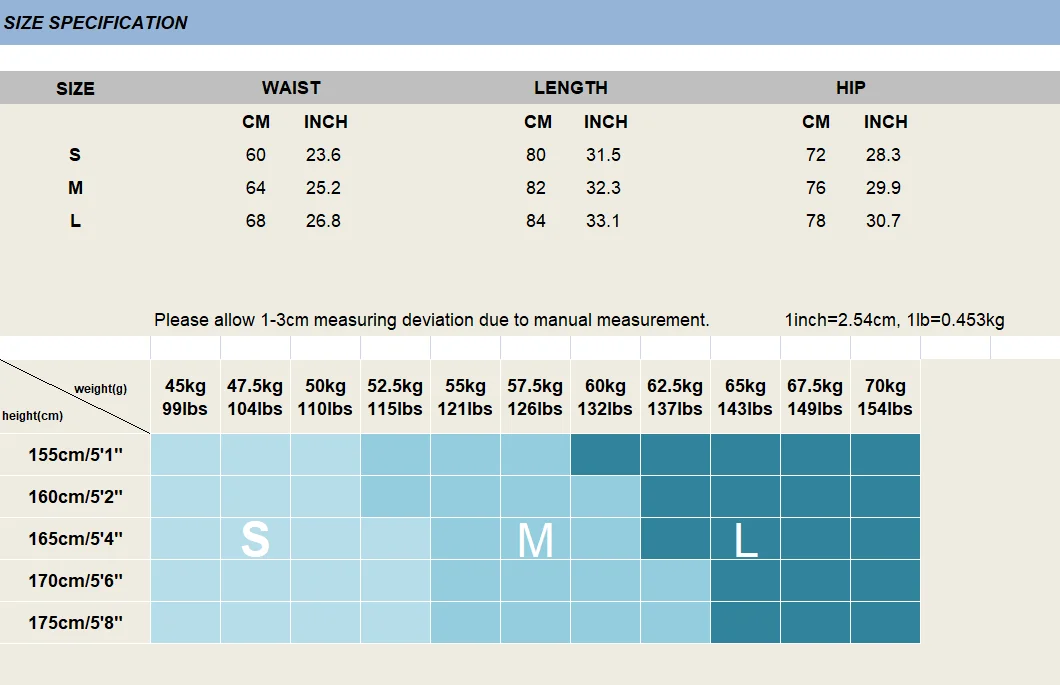Click hip value 28.3 inch

[x=884, y=155]
